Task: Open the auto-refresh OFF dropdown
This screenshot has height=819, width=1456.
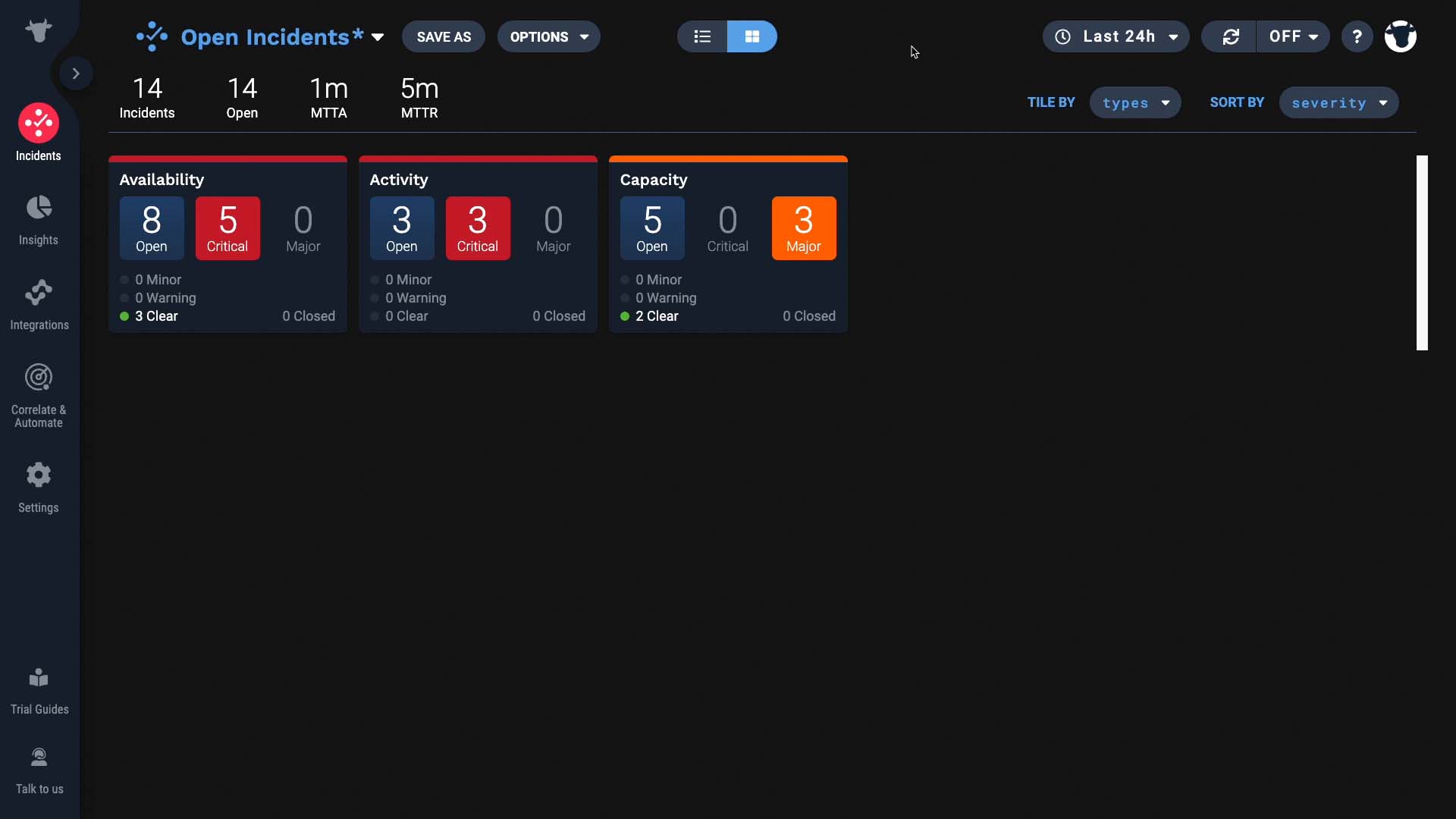Action: 1294,36
